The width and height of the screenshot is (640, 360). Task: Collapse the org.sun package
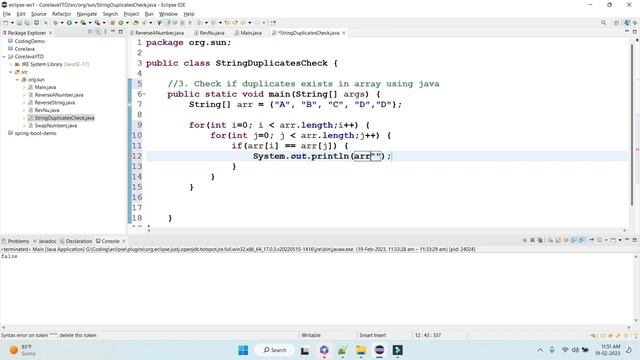(x=18, y=80)
